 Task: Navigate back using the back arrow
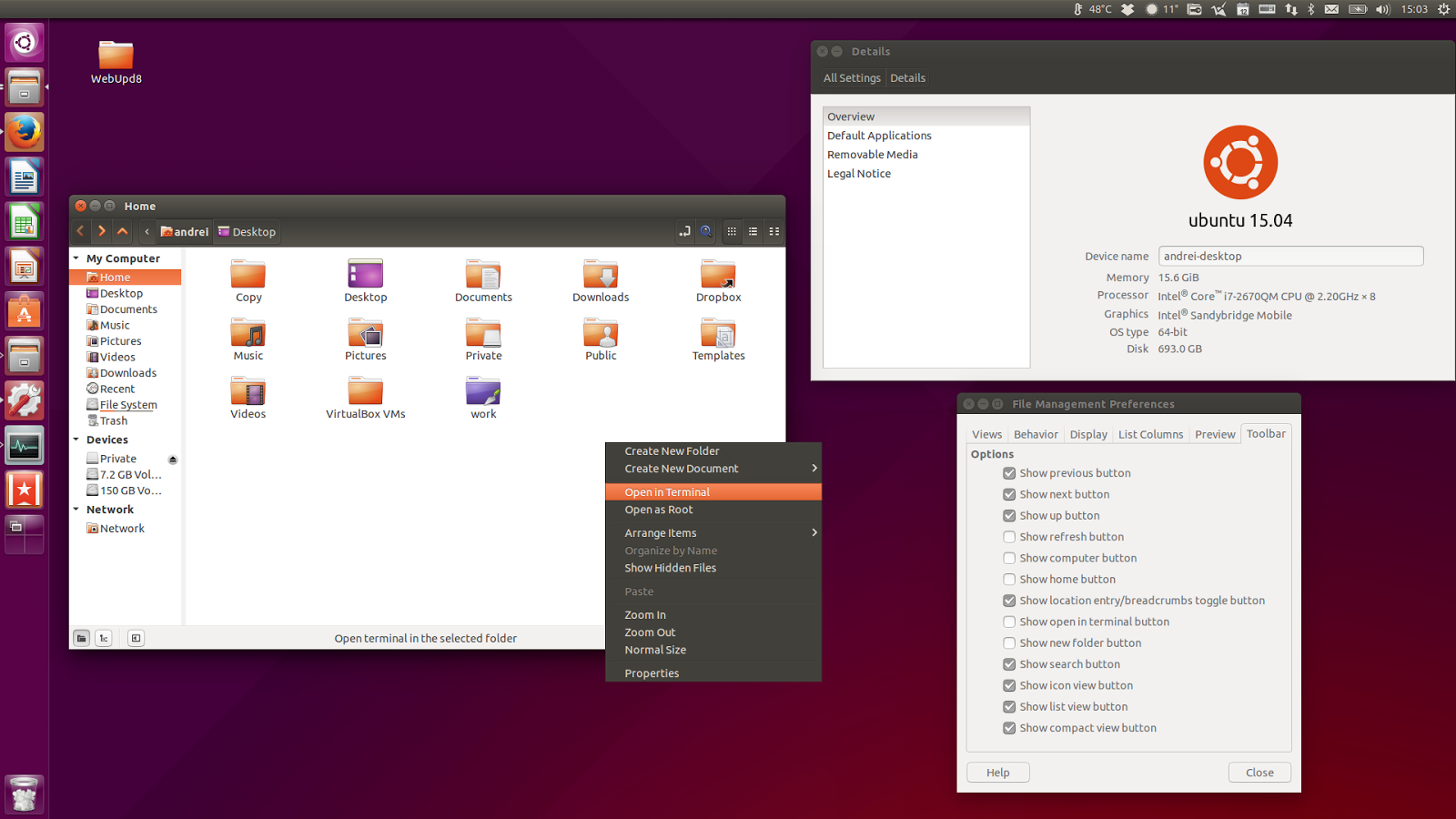coord(80,231)
